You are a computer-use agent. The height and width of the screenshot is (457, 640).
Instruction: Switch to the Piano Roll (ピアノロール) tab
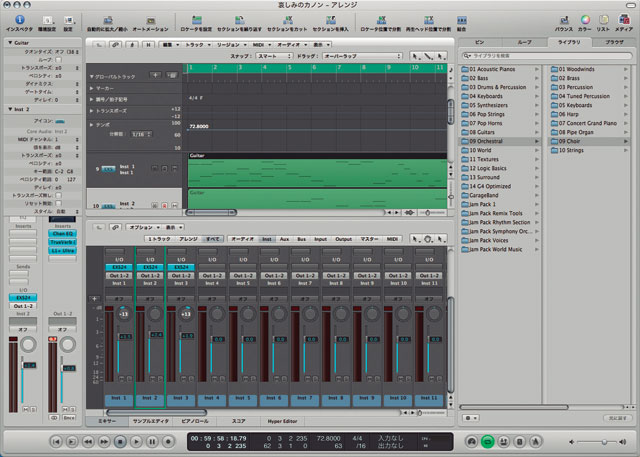tap(195, 421)
